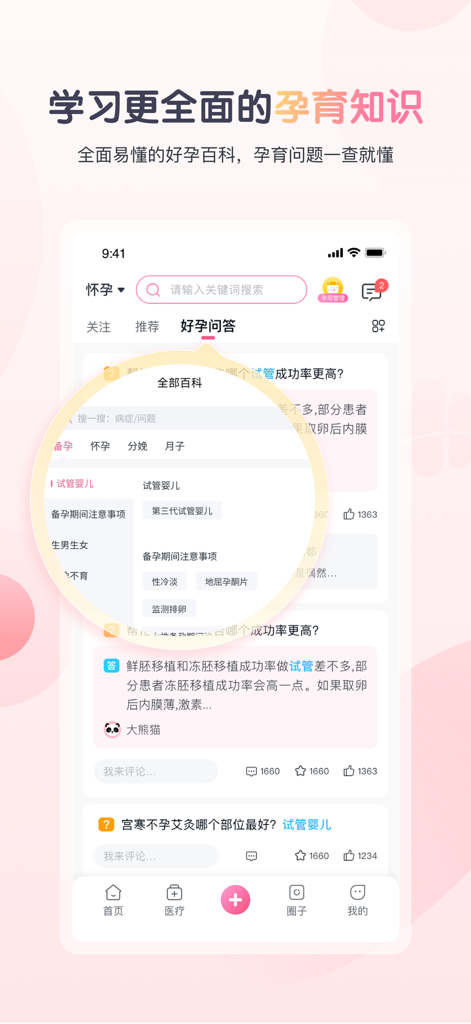471x1024 pixels.
Task: Open the category grid icon beside tabs
Action: [x=378, y=326]
